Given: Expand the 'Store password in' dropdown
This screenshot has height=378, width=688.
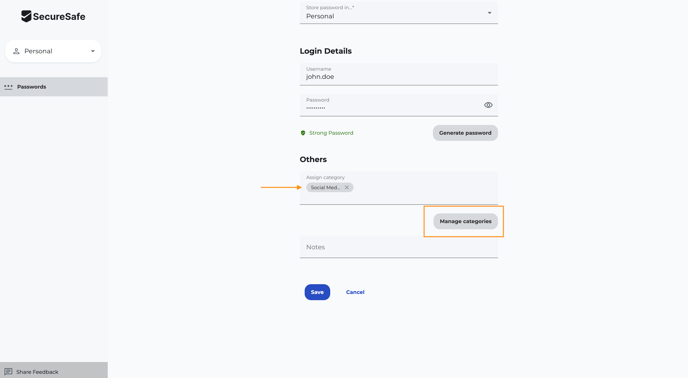Looking at the screenshot, I should (398, 13).
